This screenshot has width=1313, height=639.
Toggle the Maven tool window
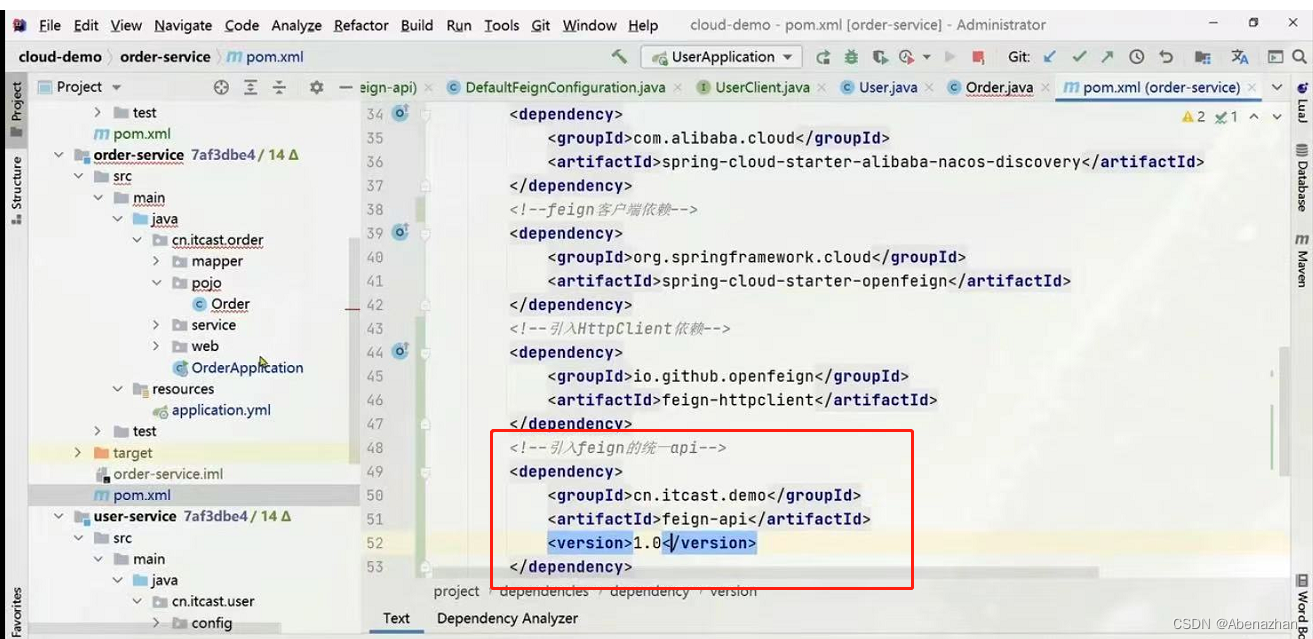(1301, 261)
